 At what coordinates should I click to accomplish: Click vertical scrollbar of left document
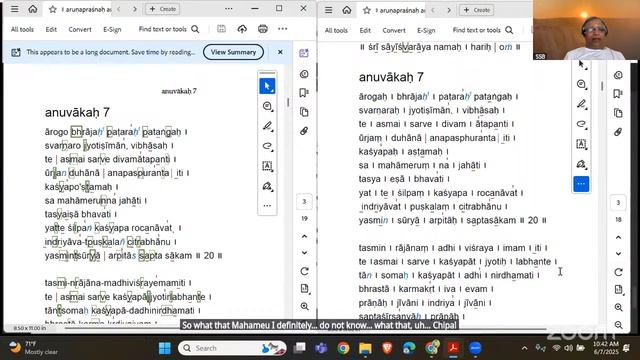point(288,102)
